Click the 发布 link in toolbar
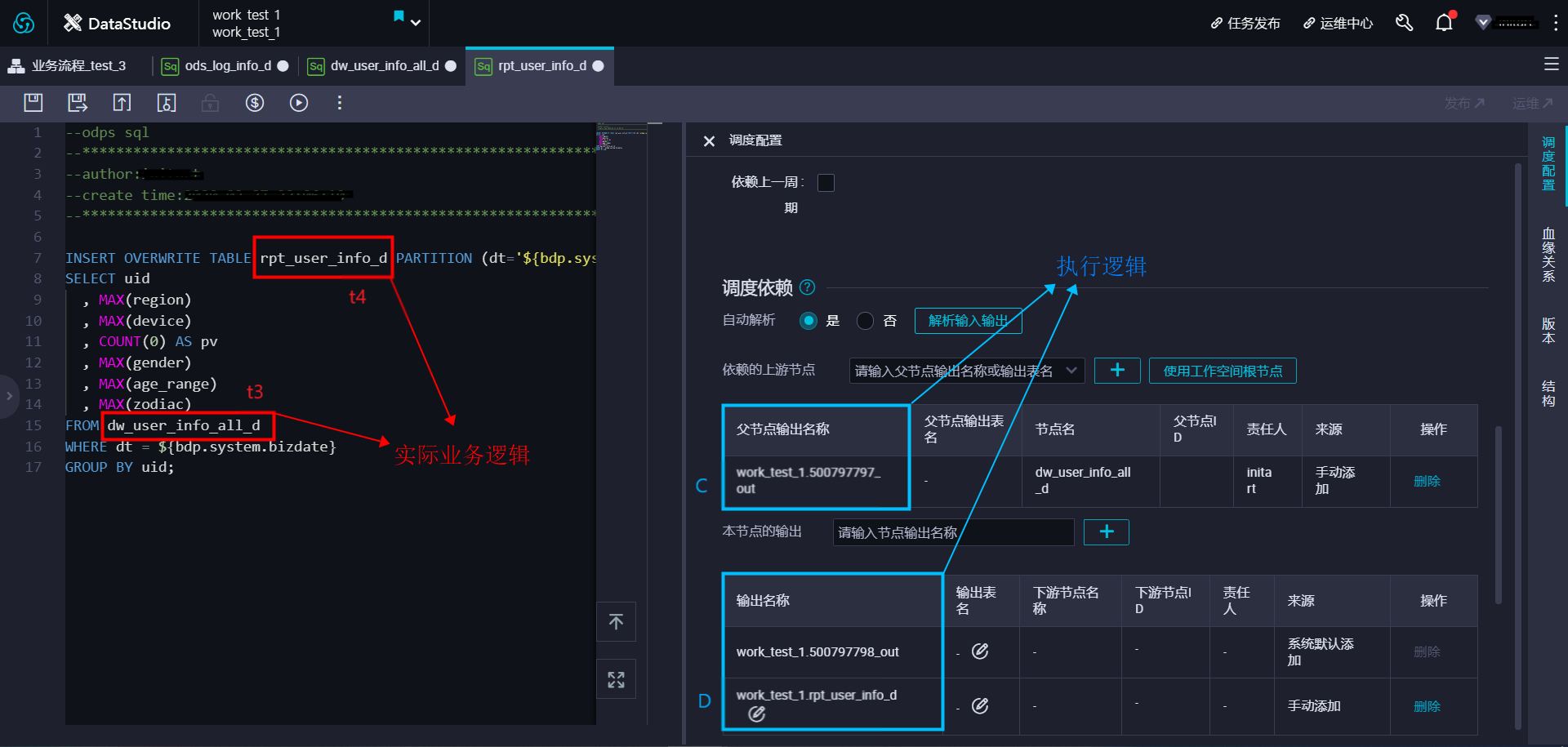1568x747 pixels. tap(1464, 103)
